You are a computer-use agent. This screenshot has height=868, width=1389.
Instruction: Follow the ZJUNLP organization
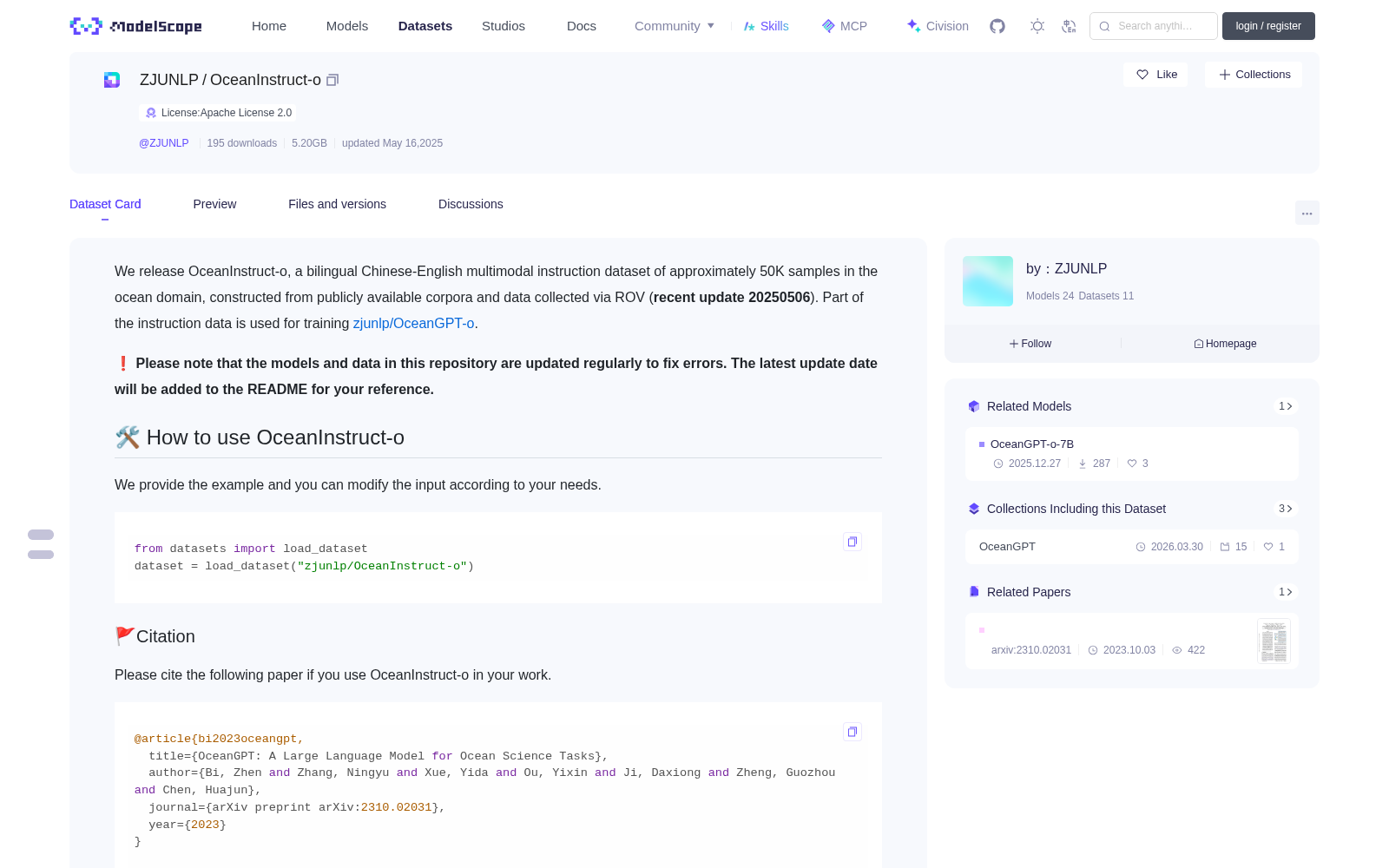click(1030, 344)
